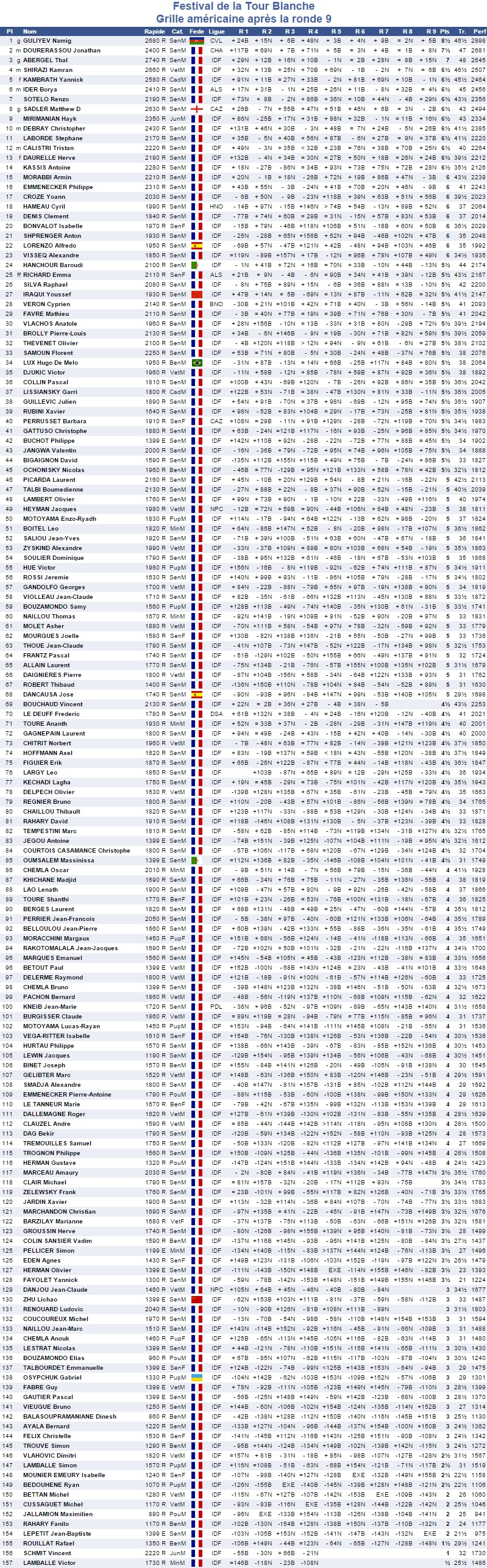Click the Perf column header
The height and width of the screenshot is (1568, 487).
click(x=479, y=31)
